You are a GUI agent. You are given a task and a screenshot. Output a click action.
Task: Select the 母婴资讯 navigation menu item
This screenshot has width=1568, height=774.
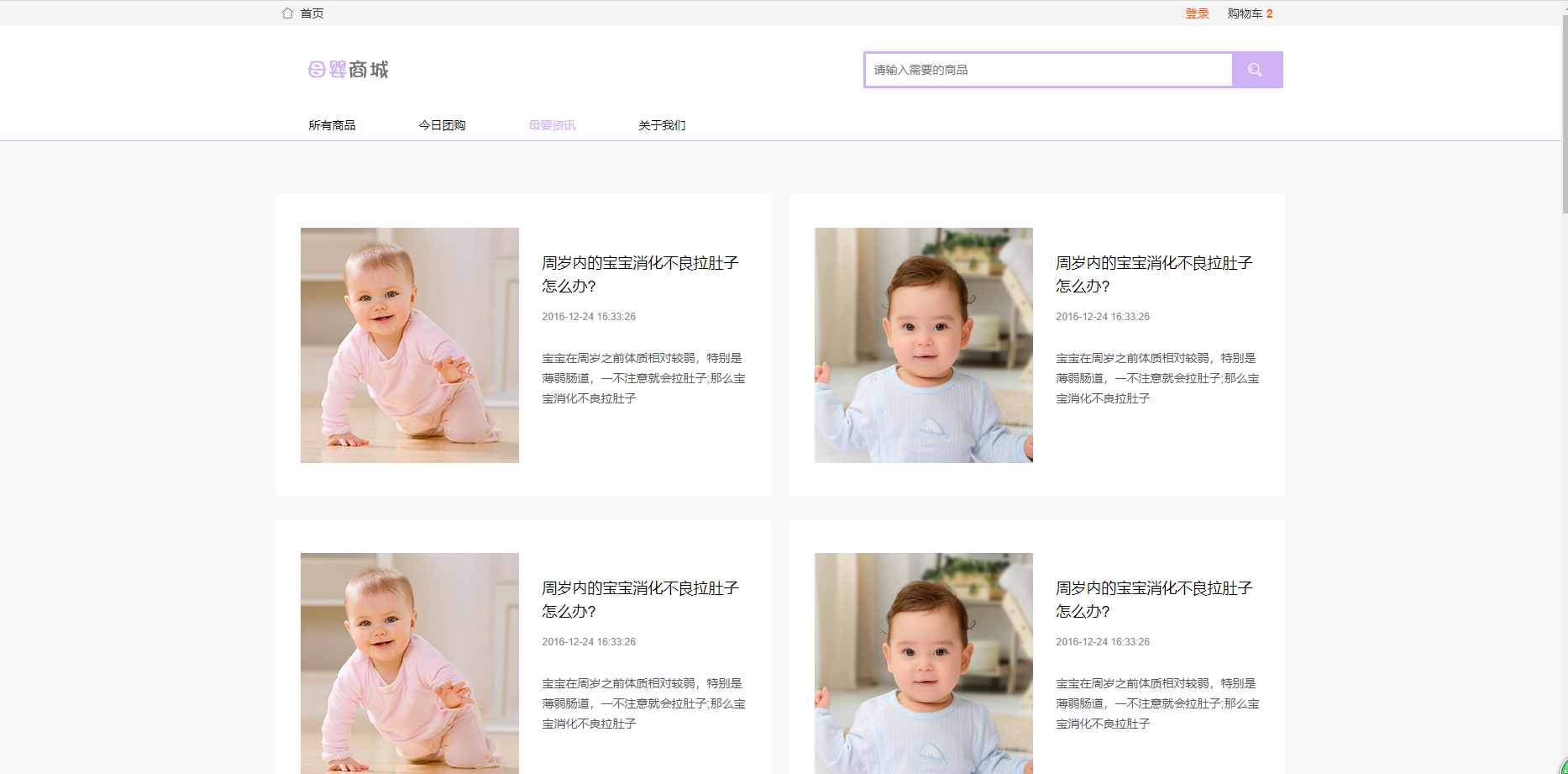click(x=552, y=125)
